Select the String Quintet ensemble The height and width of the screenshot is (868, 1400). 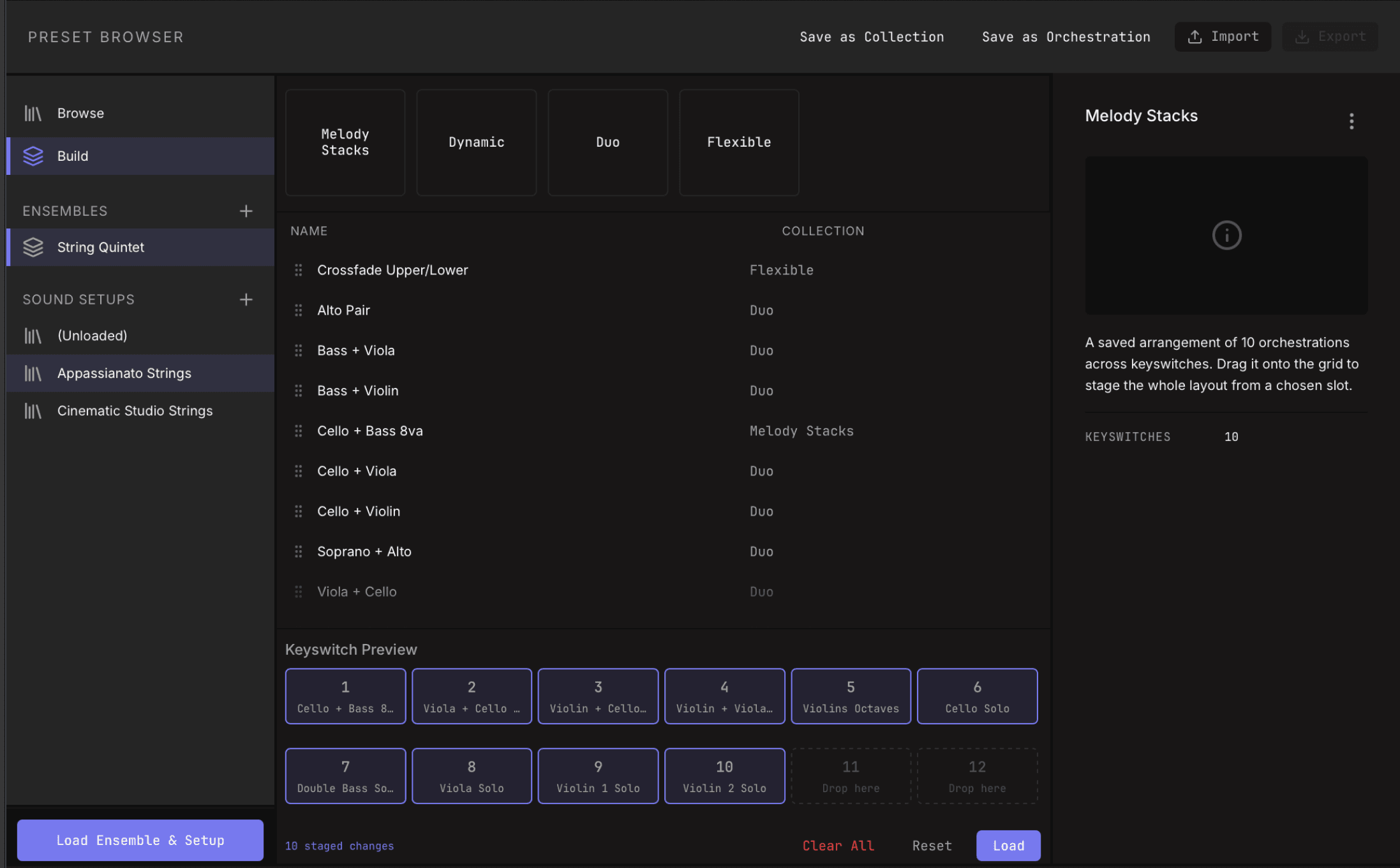point(140,247)
